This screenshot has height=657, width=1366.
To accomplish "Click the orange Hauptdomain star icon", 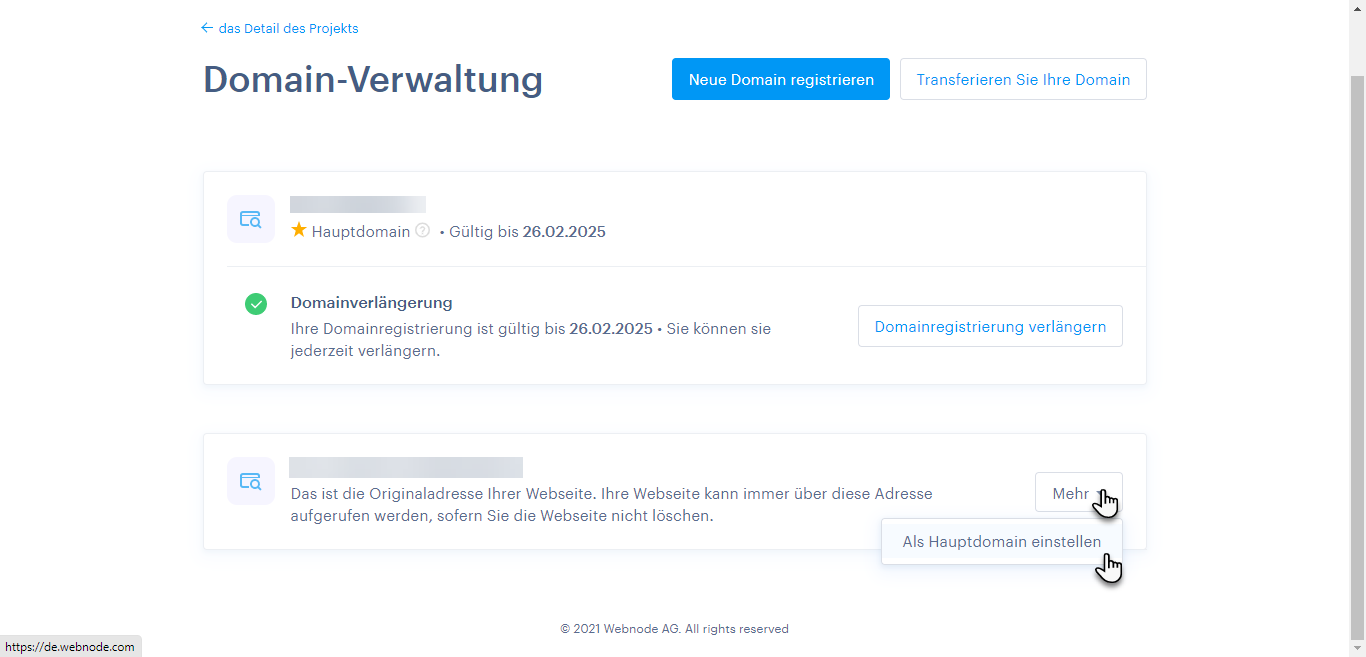I will coord(299,231).
